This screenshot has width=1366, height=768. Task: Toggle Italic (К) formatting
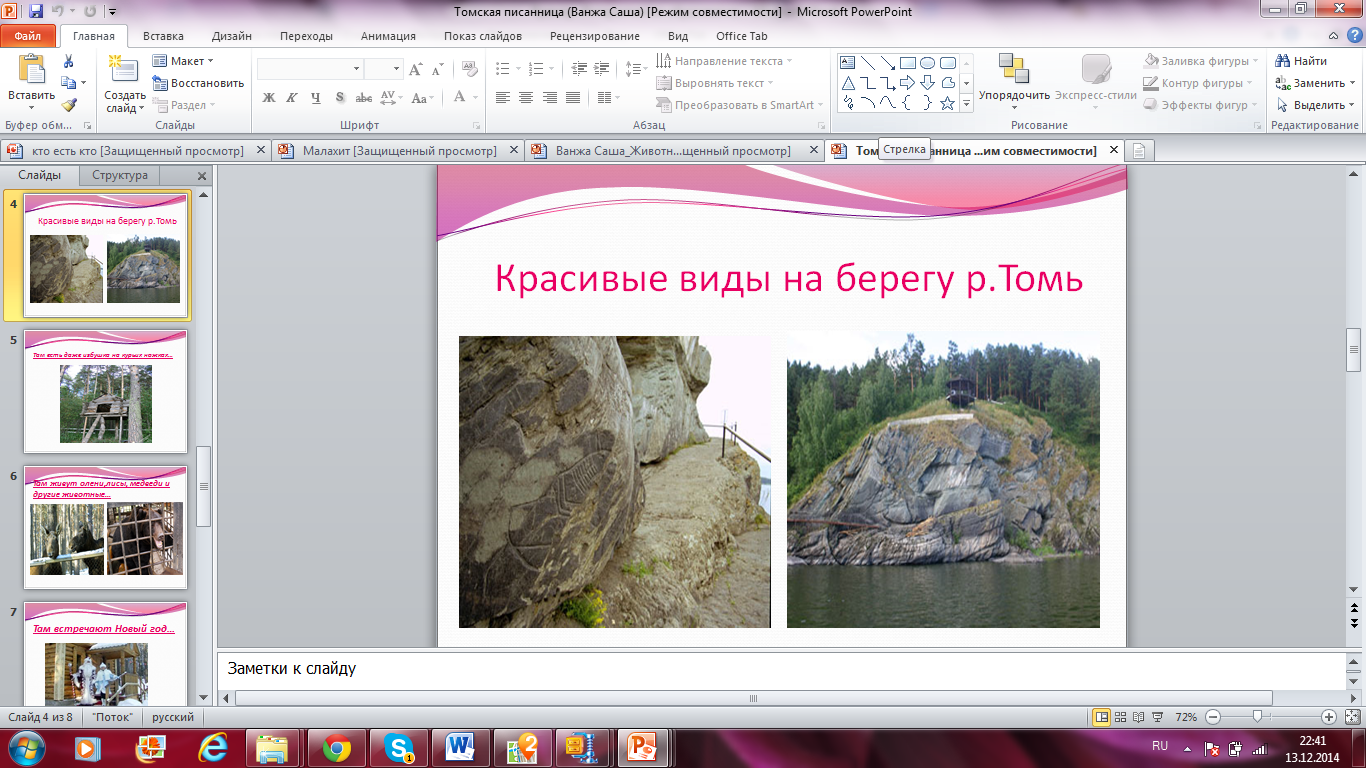click(x=292, y=98)
